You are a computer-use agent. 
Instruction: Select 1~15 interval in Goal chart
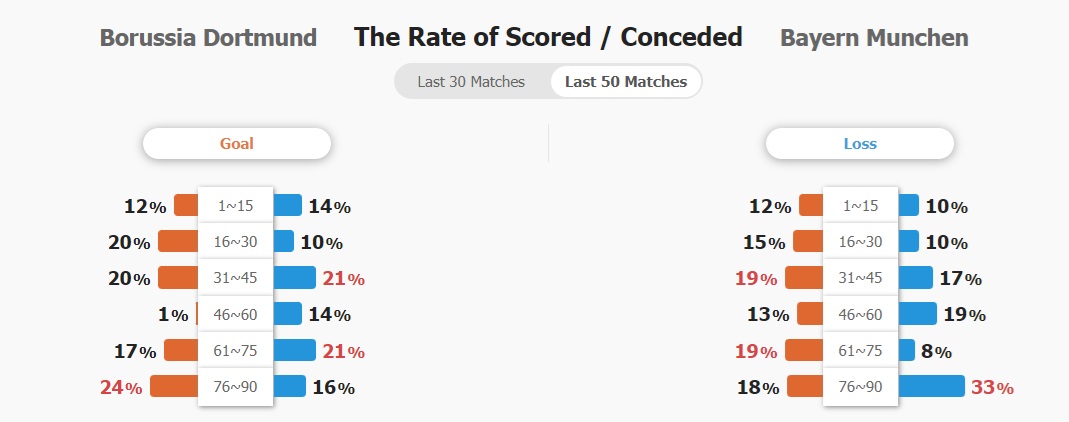(x=236, y=205)
